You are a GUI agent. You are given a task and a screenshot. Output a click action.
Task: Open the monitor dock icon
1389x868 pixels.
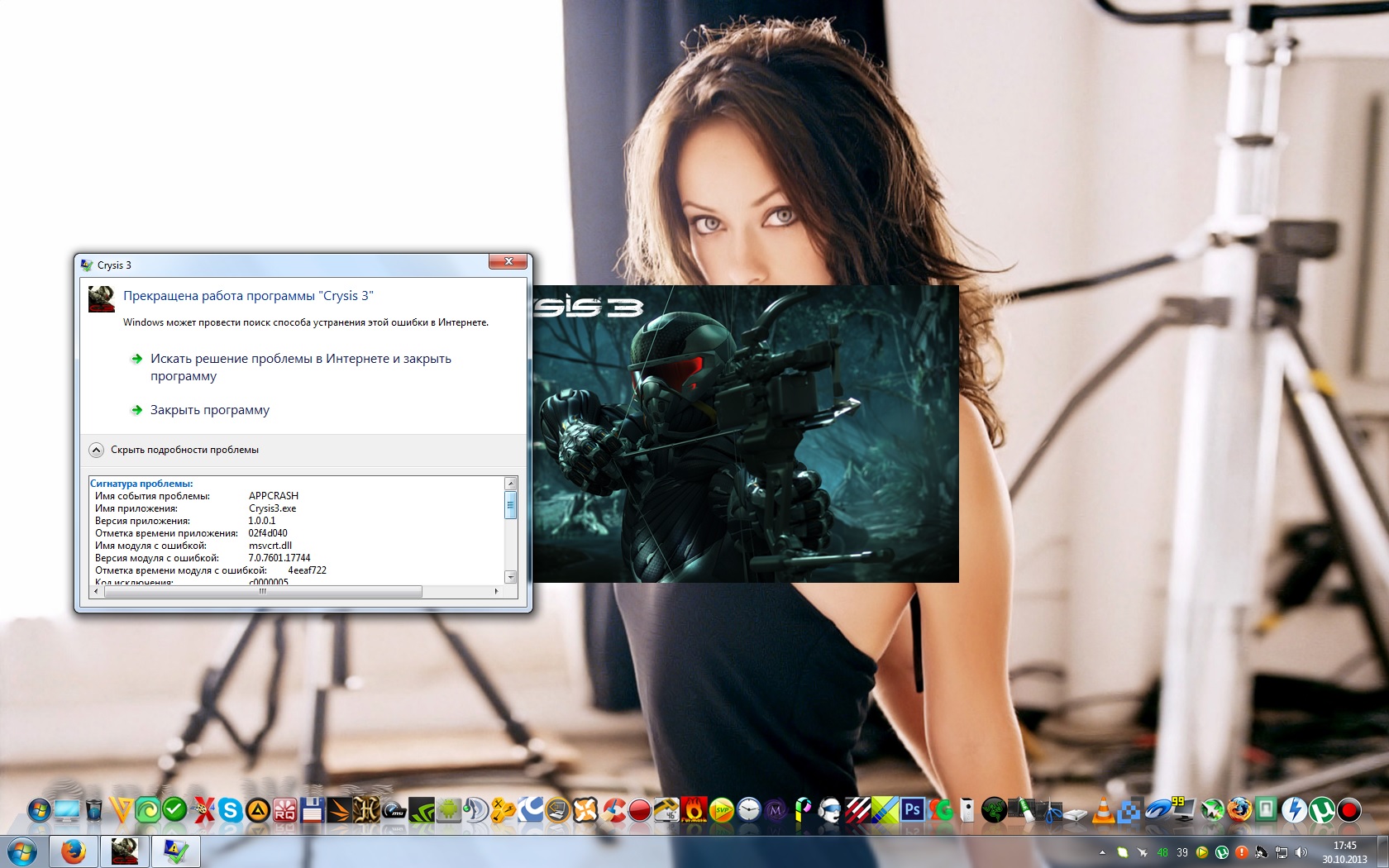click(x=67, y=810)
